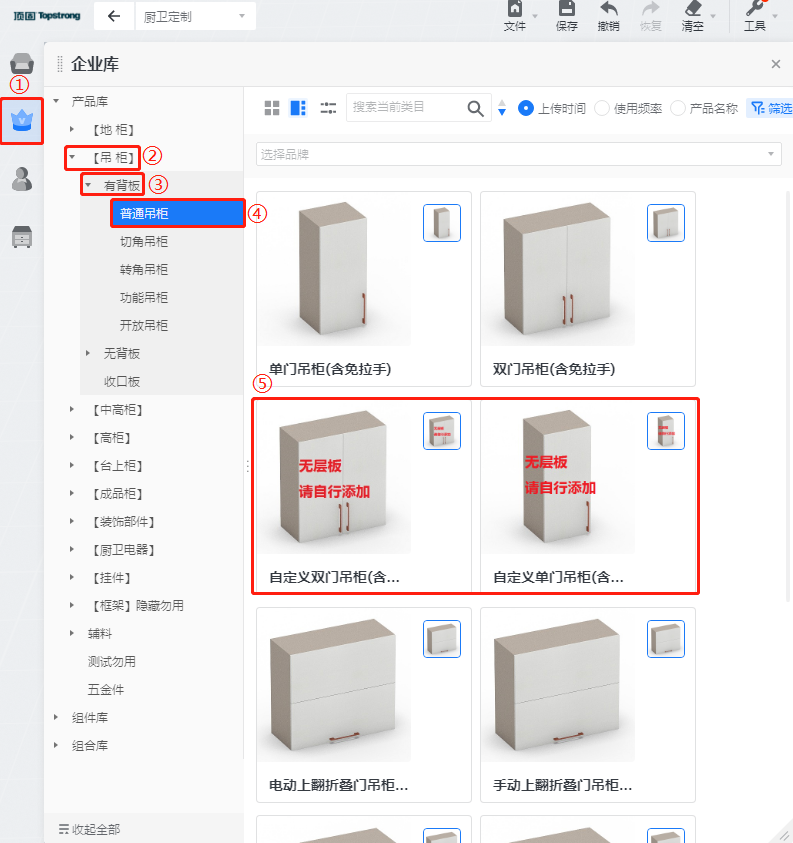Expand the 【中高柜】 category
793x843 pixels.
[x=72, y=409]
